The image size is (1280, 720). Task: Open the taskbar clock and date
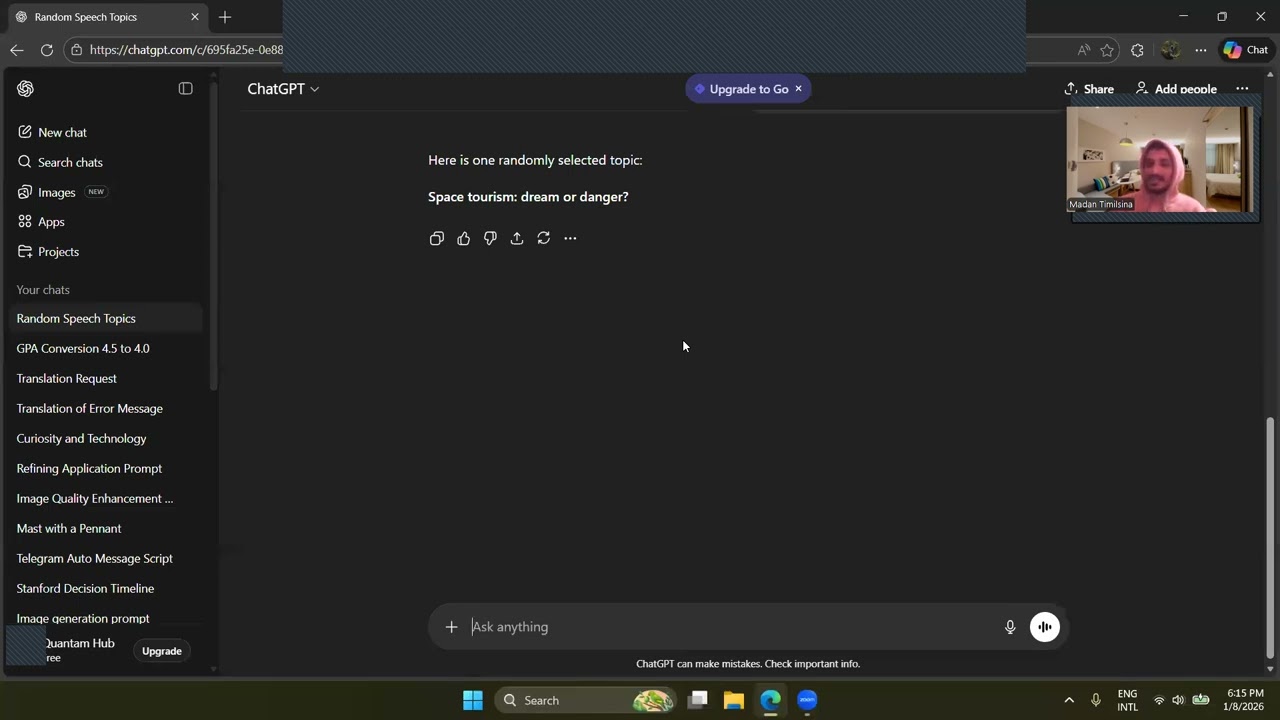pos(1244,700)
